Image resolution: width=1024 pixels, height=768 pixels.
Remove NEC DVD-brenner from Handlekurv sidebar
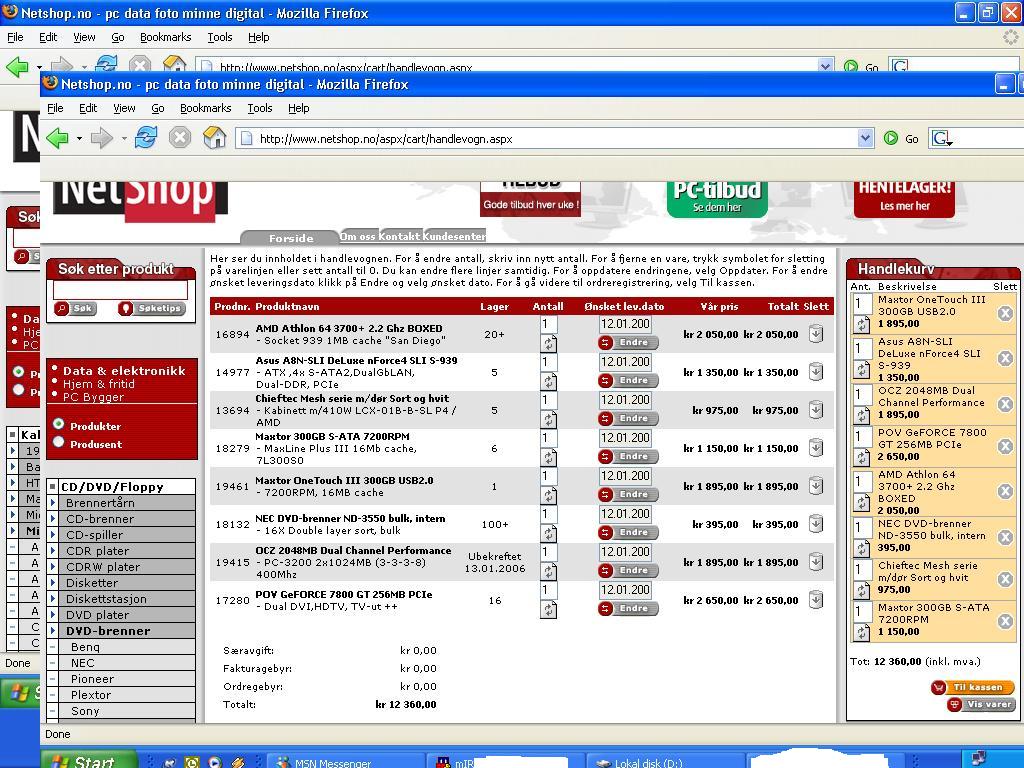[1005, 537]
